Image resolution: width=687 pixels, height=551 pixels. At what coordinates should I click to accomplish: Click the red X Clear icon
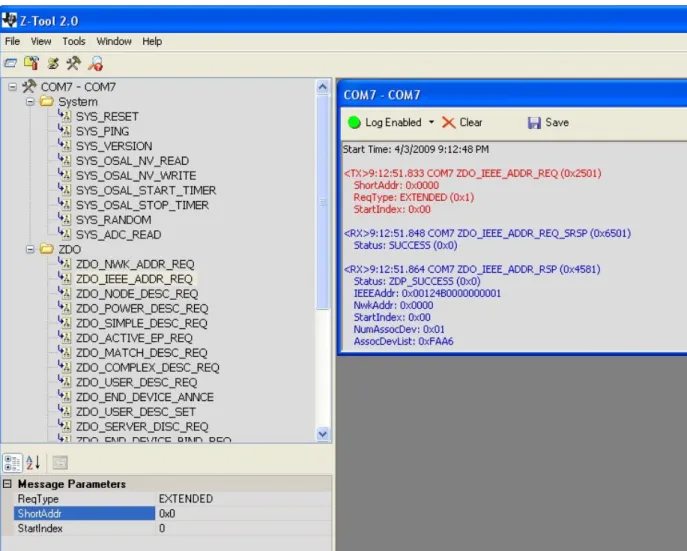point(448,122)
